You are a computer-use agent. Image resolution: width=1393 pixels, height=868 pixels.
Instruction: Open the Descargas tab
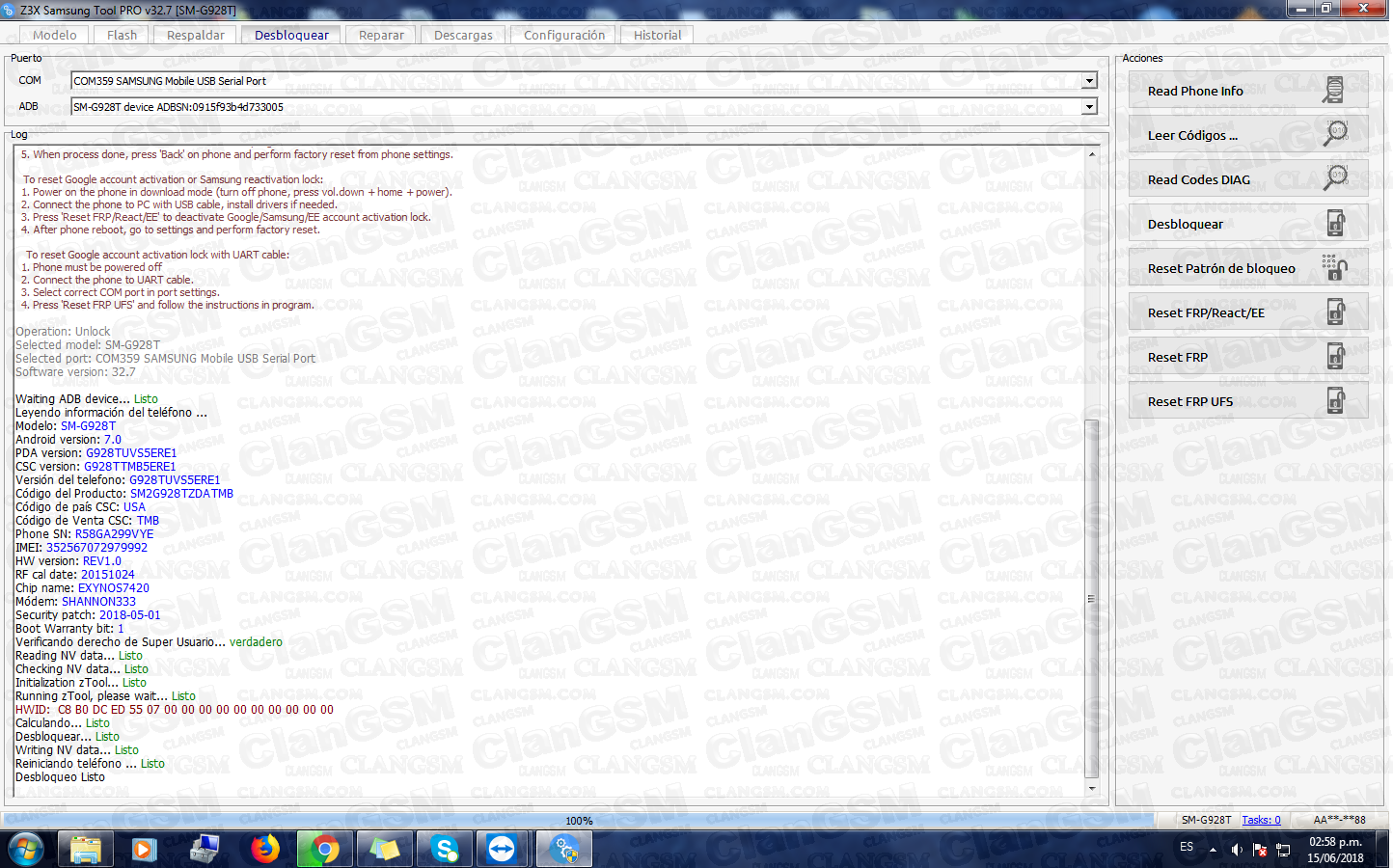tap(463, 35)
